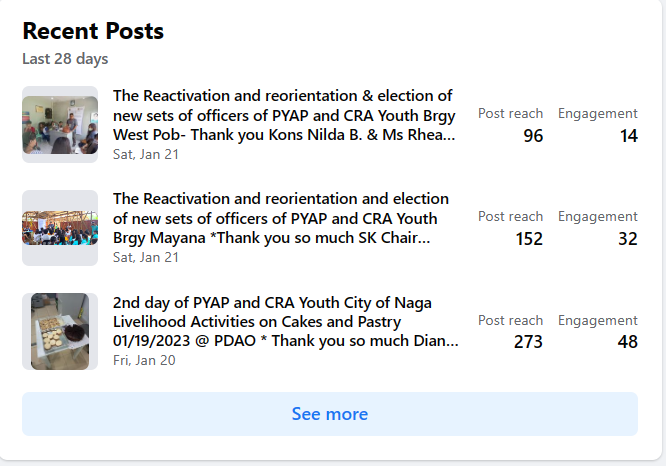Open the Livelihood Activities post title
666x466 pixels.
point(285,322)
